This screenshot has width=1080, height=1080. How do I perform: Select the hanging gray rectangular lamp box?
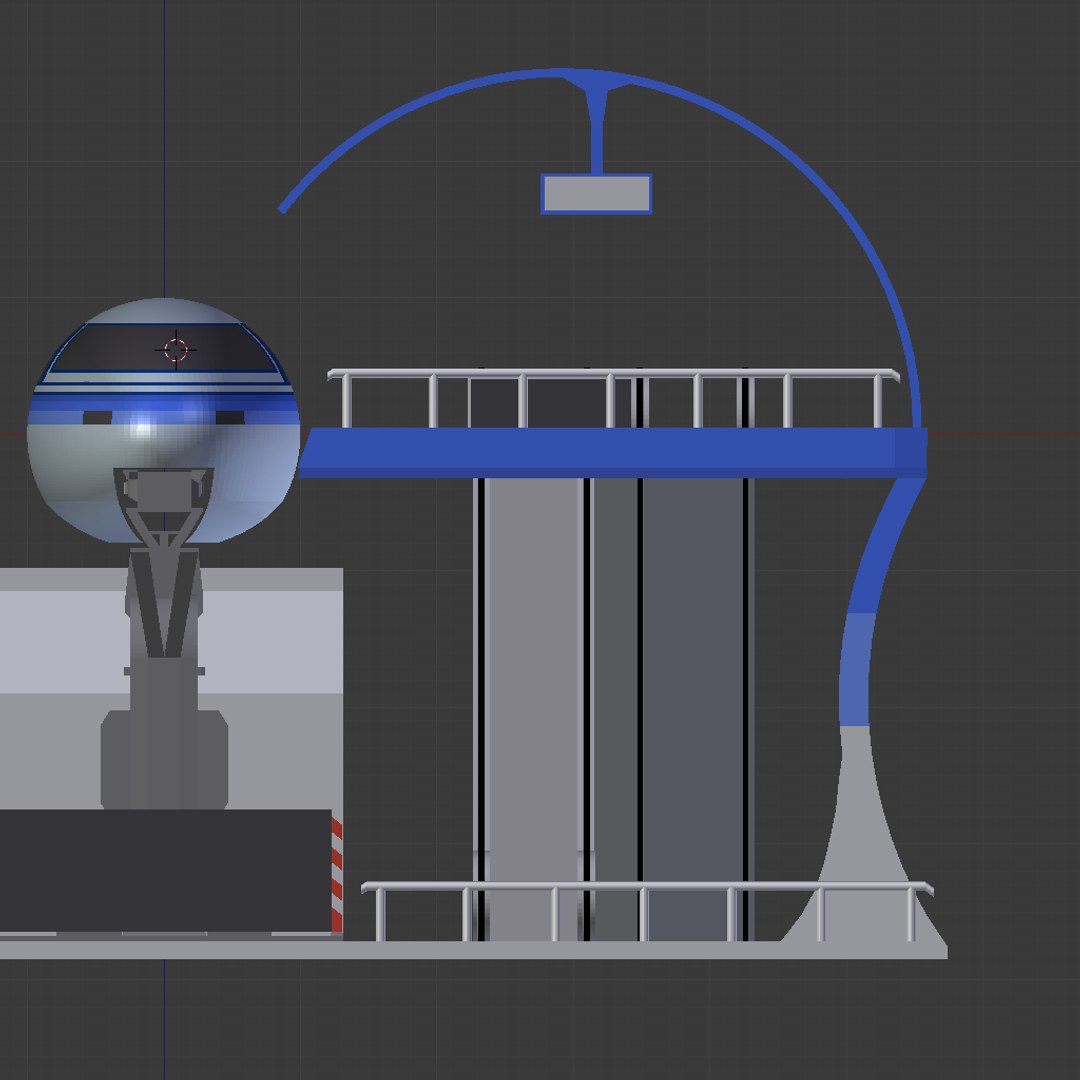[x=596, y=194]
